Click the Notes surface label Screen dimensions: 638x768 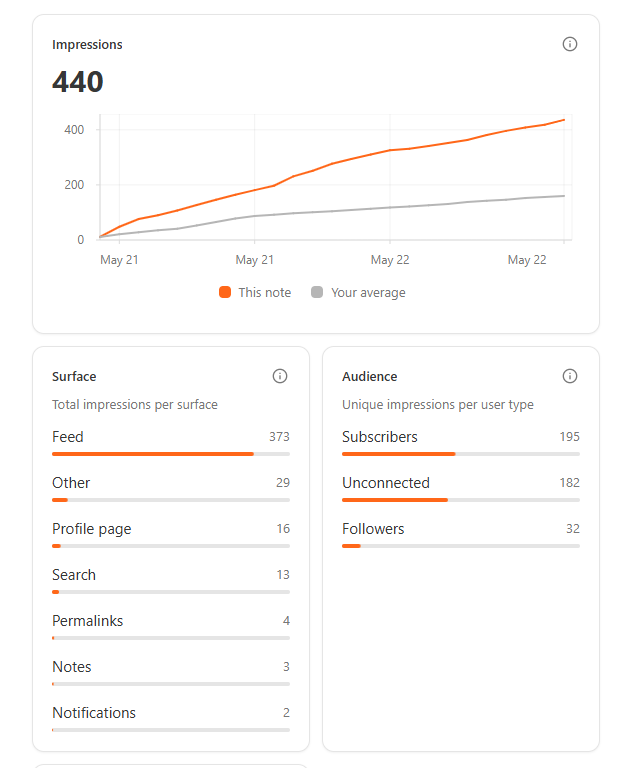tap(71, 667)
